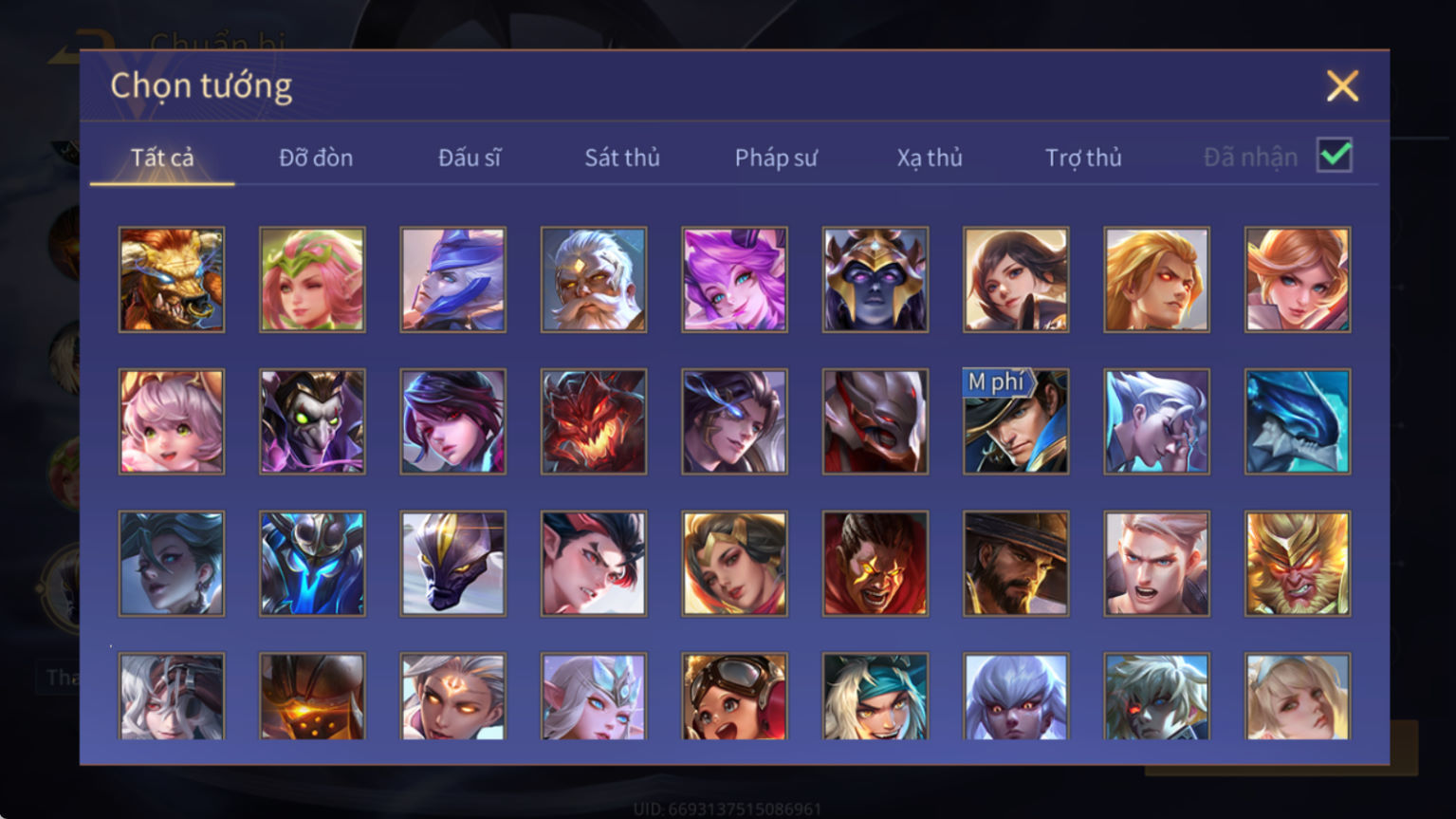Select the hero tagged 'M phí'

point(1016,421)
